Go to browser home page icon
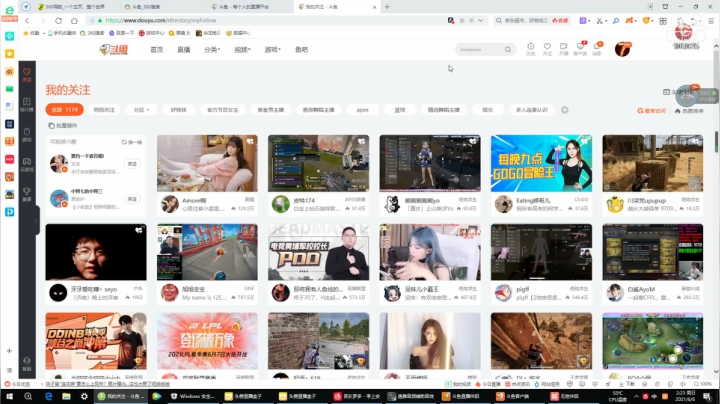The image size is (720, 404). pos(74,21)
